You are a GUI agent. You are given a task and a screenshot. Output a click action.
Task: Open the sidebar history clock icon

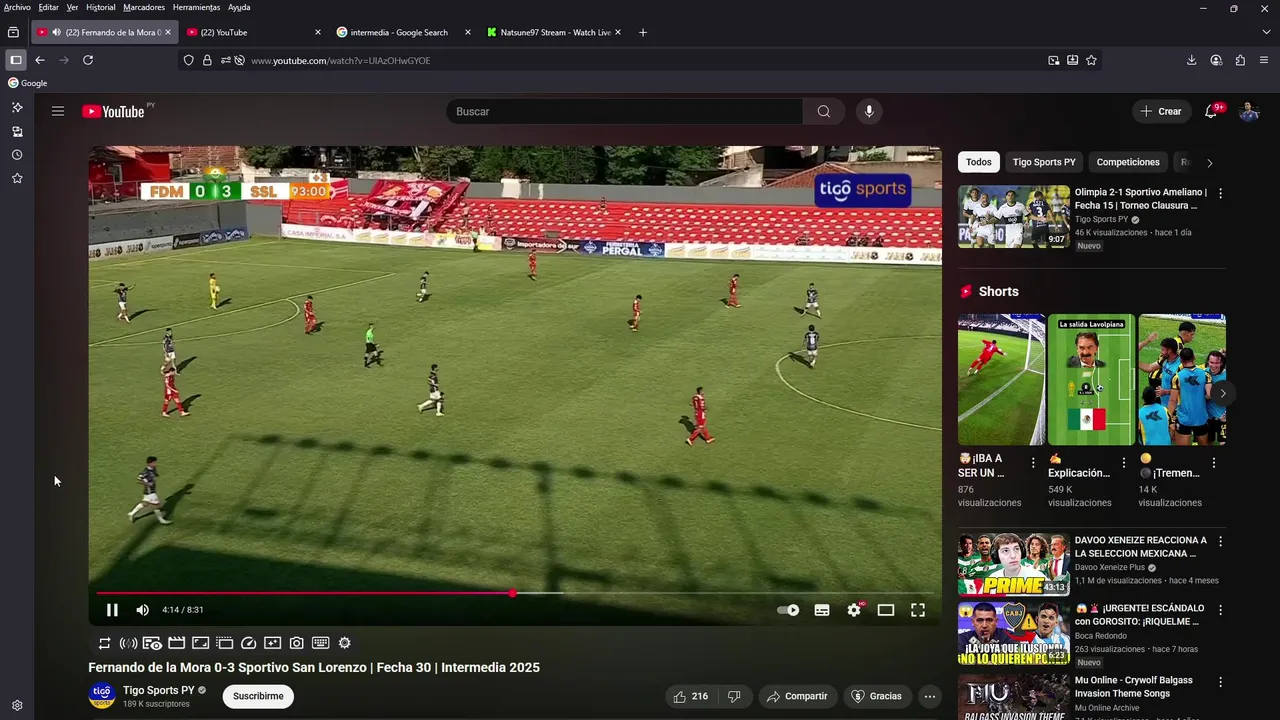17,155
